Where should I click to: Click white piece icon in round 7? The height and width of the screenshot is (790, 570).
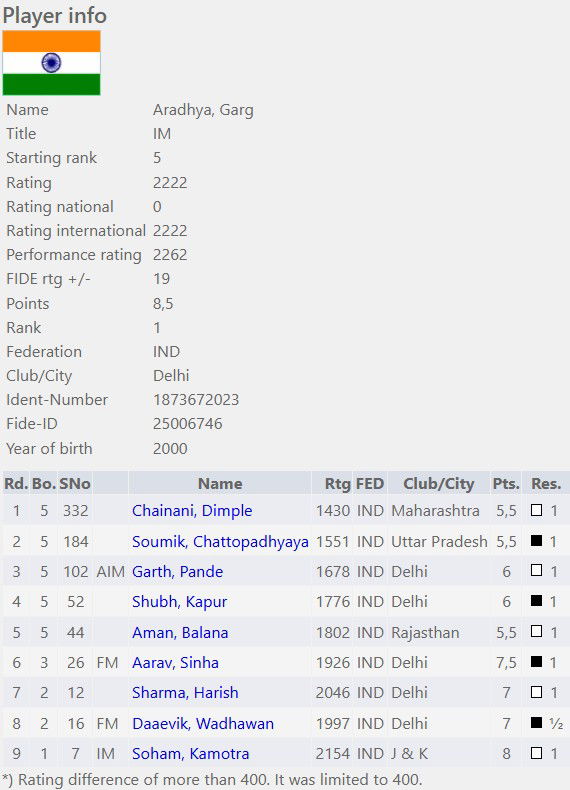pyautogui.click(x=537, y=692)
